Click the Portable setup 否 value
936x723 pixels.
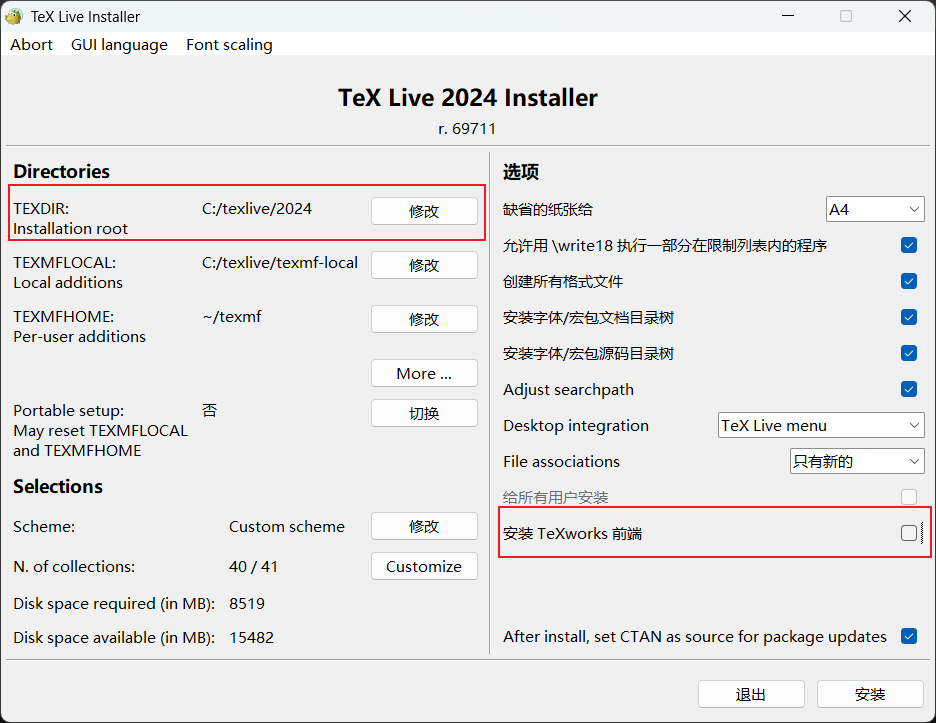(x=210, y=410)
